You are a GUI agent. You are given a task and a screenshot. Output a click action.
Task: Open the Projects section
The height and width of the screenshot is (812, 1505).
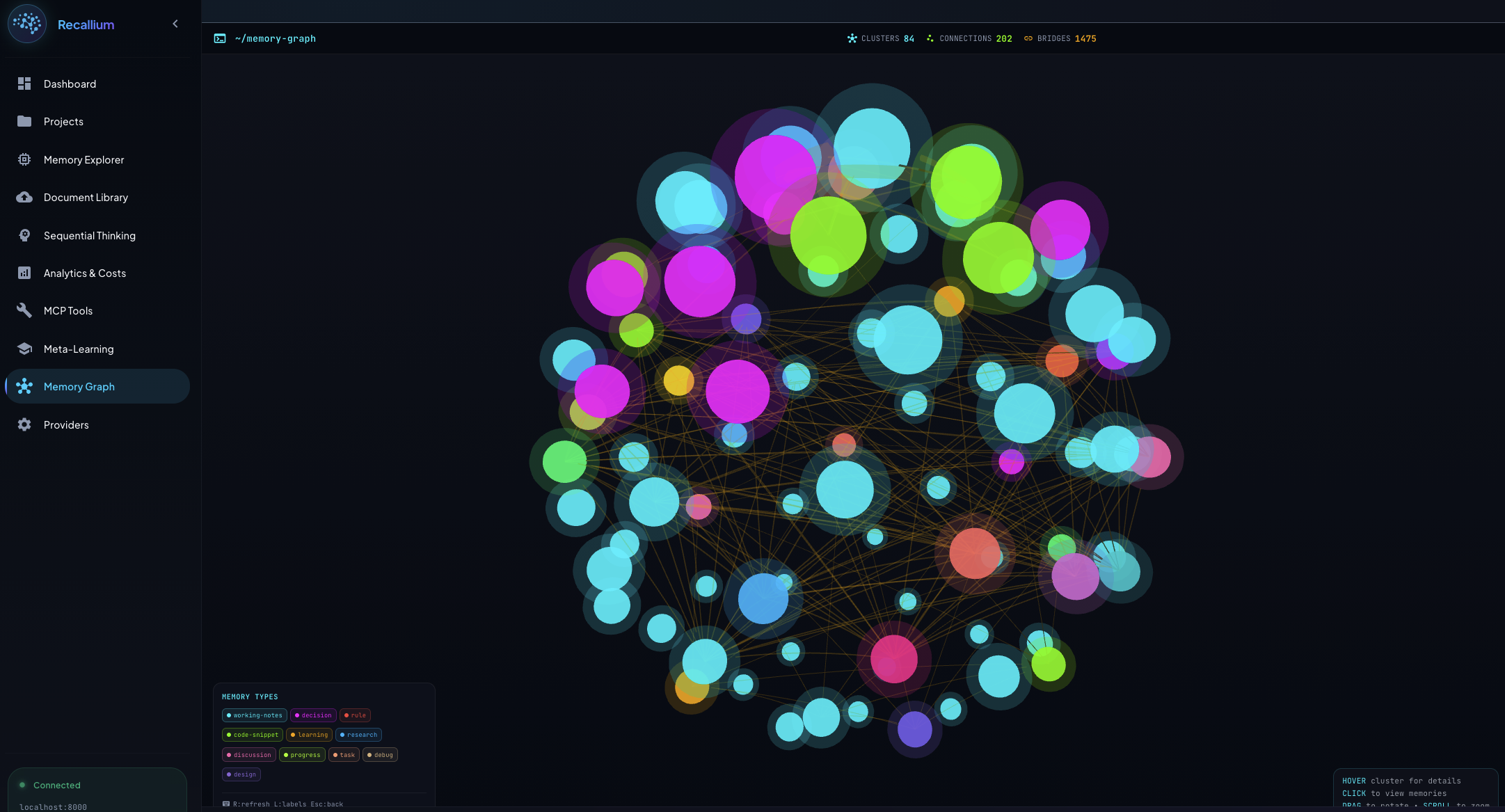[x=63, y=121]
